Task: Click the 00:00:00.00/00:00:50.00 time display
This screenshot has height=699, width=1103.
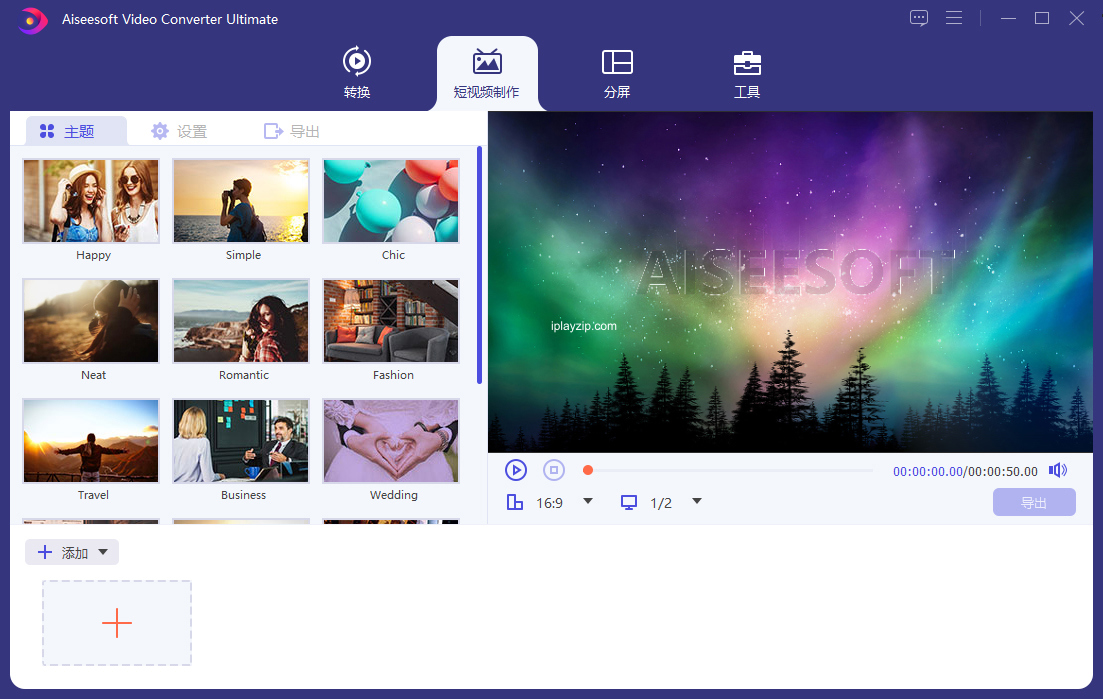Action: tap(965, 471)
